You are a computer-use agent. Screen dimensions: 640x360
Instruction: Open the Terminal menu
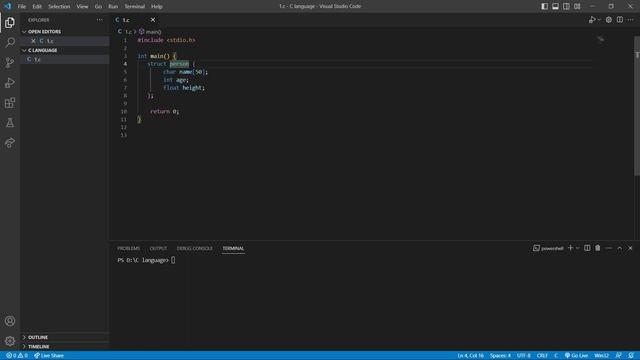point(135,6)
